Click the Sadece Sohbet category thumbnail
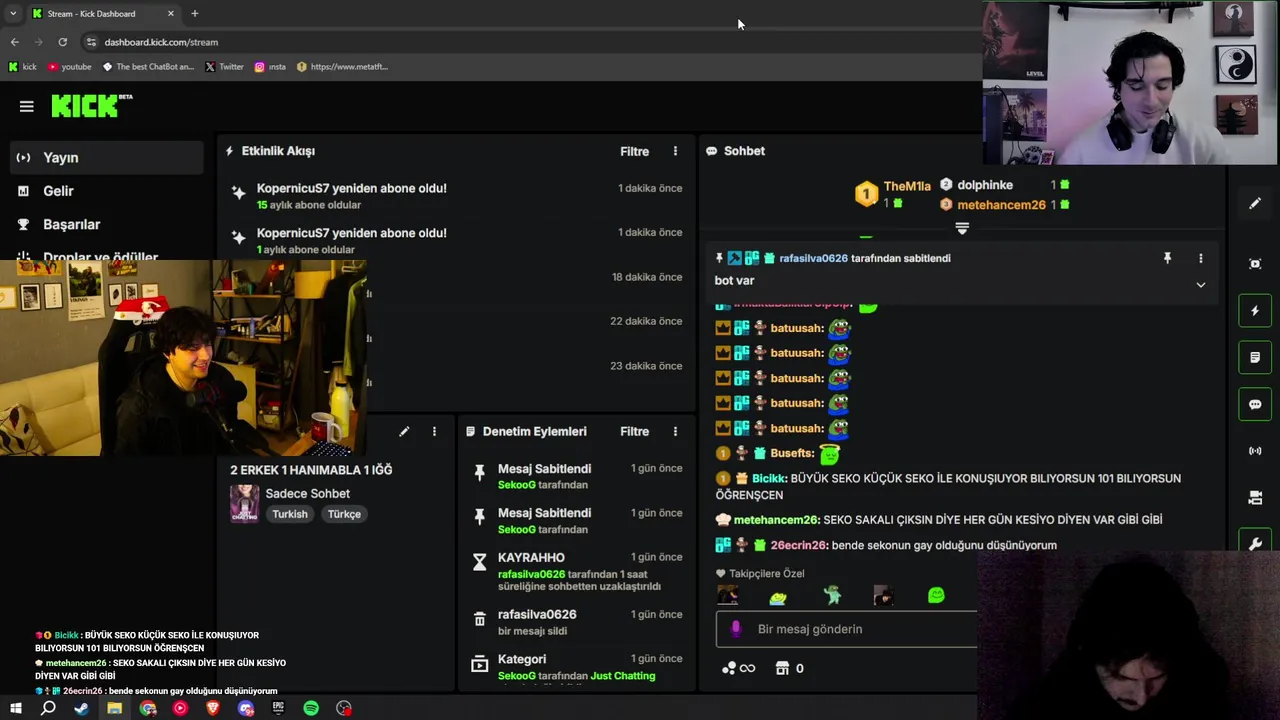The width and height of the screenshot is (1280, 720). [x=245, y=504]
